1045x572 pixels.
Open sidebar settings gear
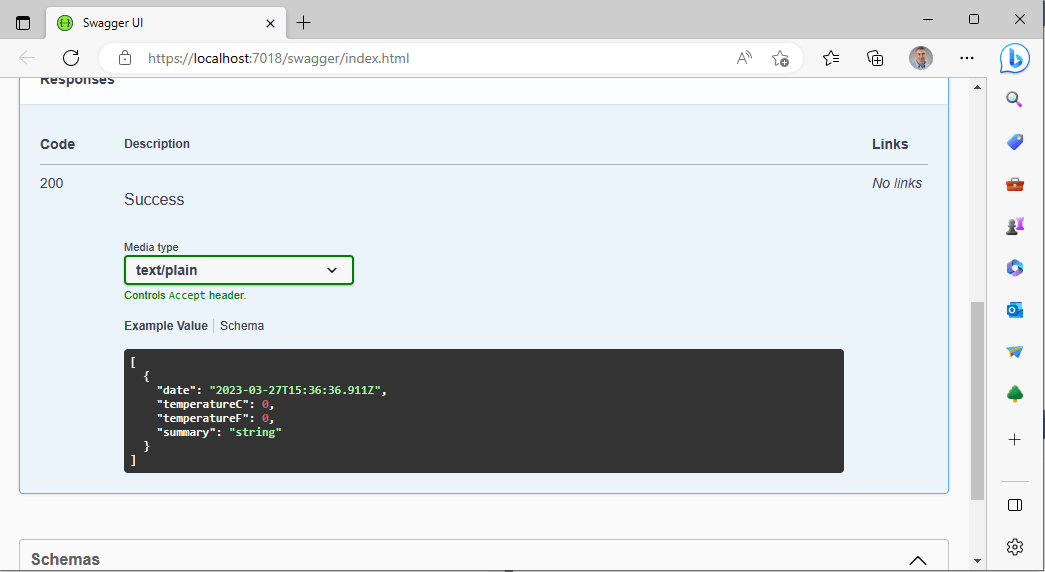1014,547
